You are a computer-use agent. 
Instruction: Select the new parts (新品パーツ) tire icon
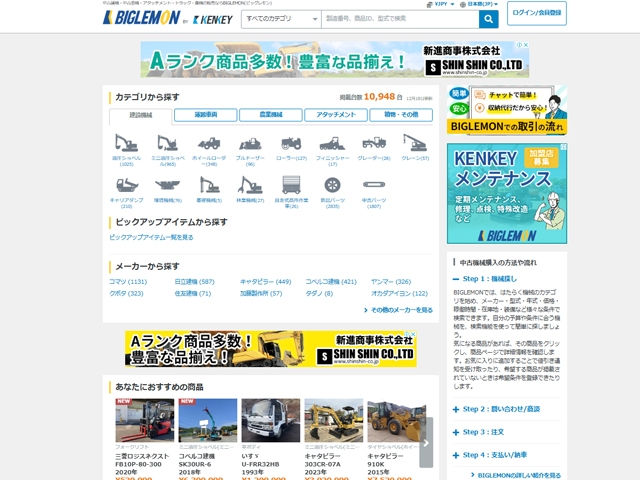[x=332, y=186]
